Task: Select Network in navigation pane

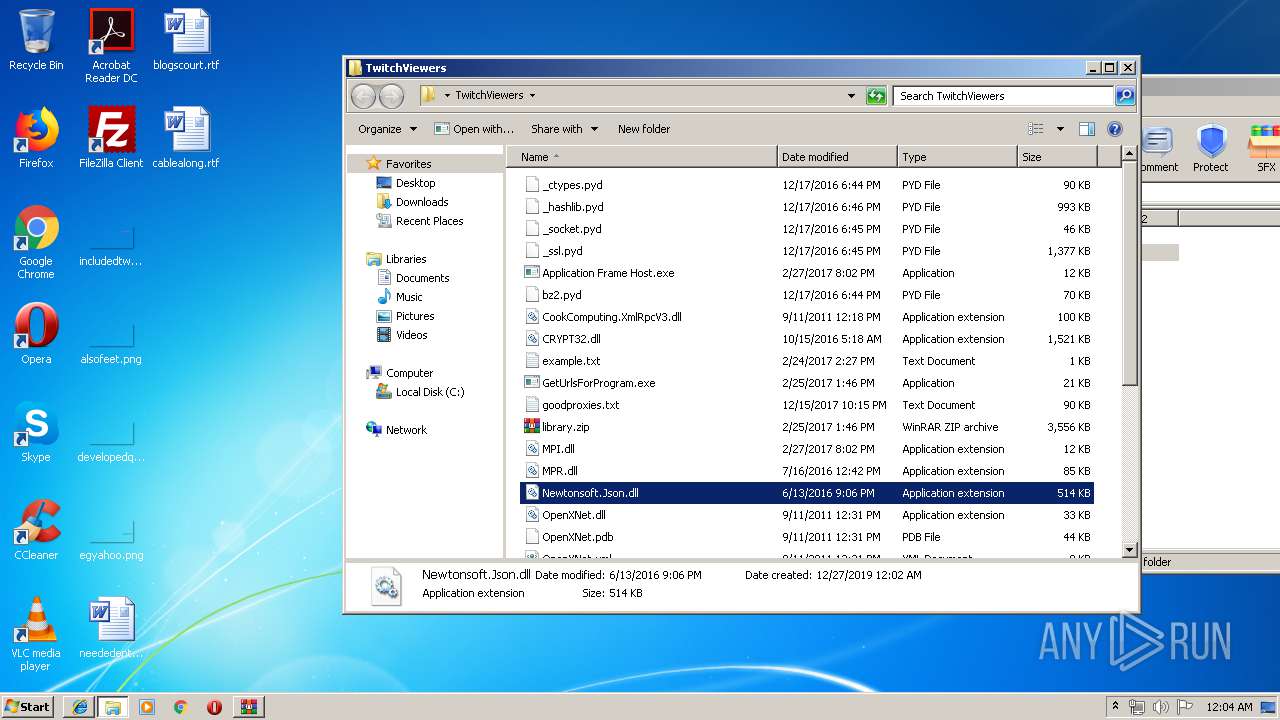Action: [406, 430]
